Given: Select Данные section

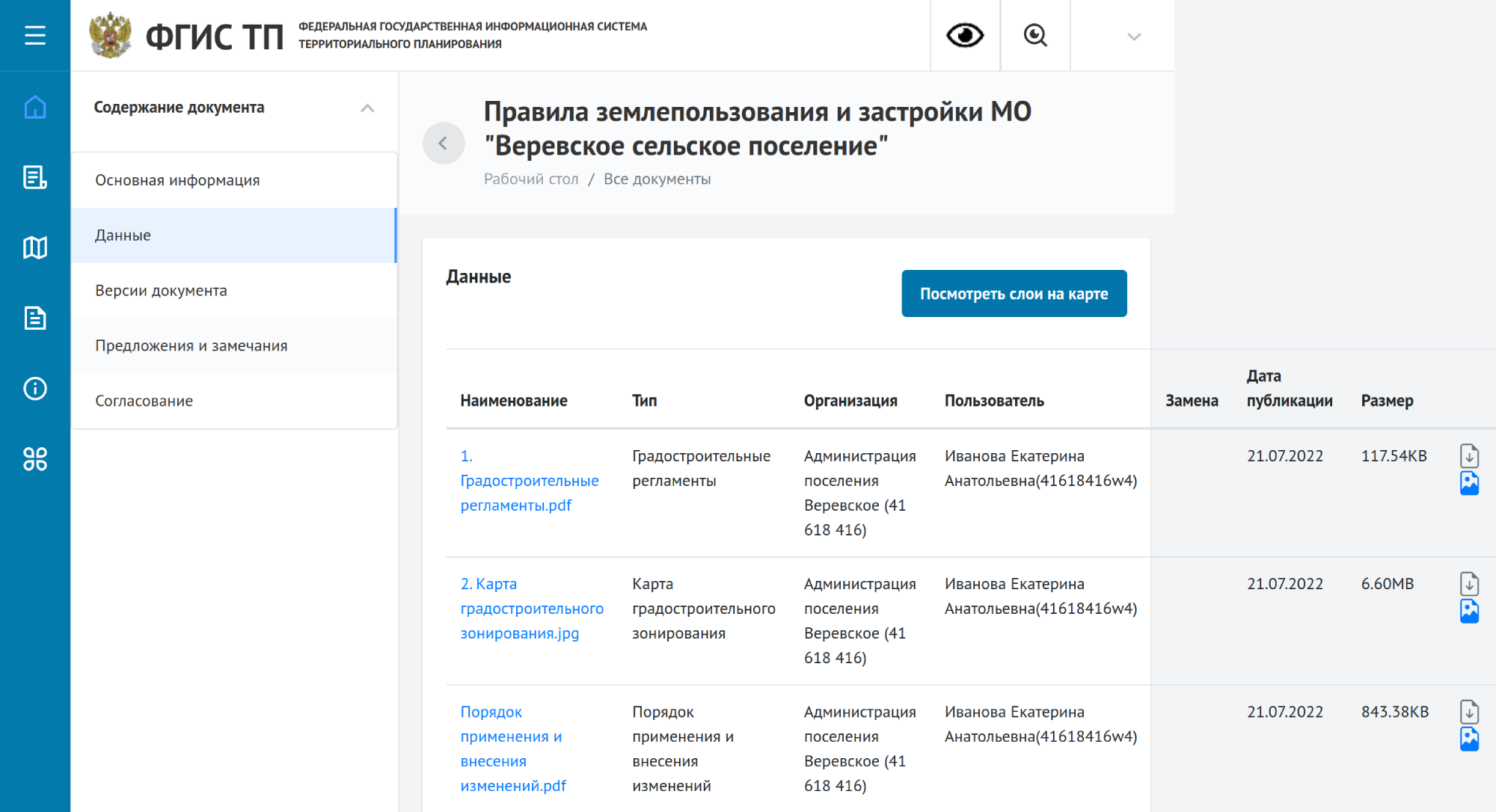Looking at the screenshot, I should (x=233, y=236).
